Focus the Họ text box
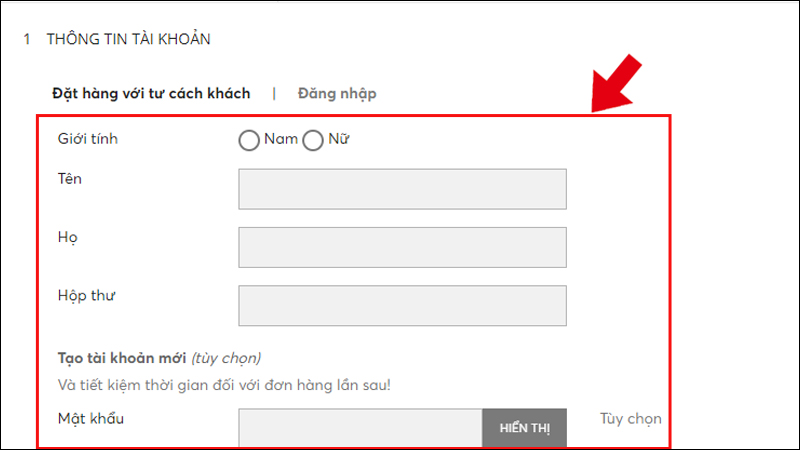The height and width of the screenshot is (450, 800). (402, 247)
